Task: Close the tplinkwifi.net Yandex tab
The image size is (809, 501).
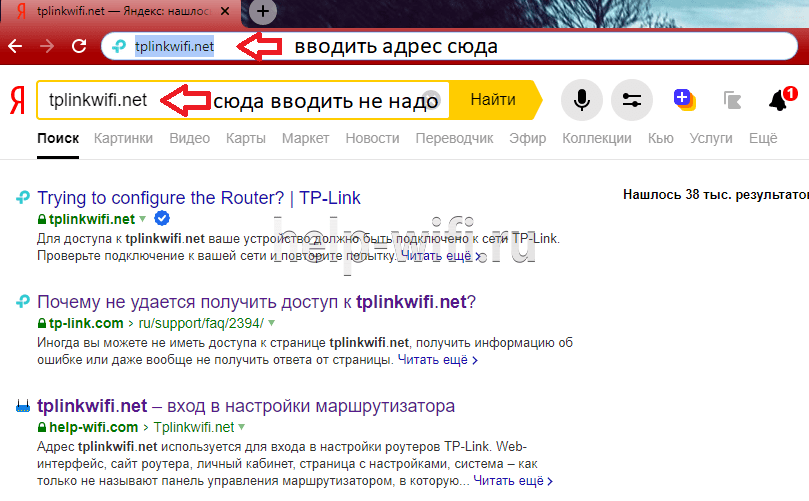Action: click(225, 11)
